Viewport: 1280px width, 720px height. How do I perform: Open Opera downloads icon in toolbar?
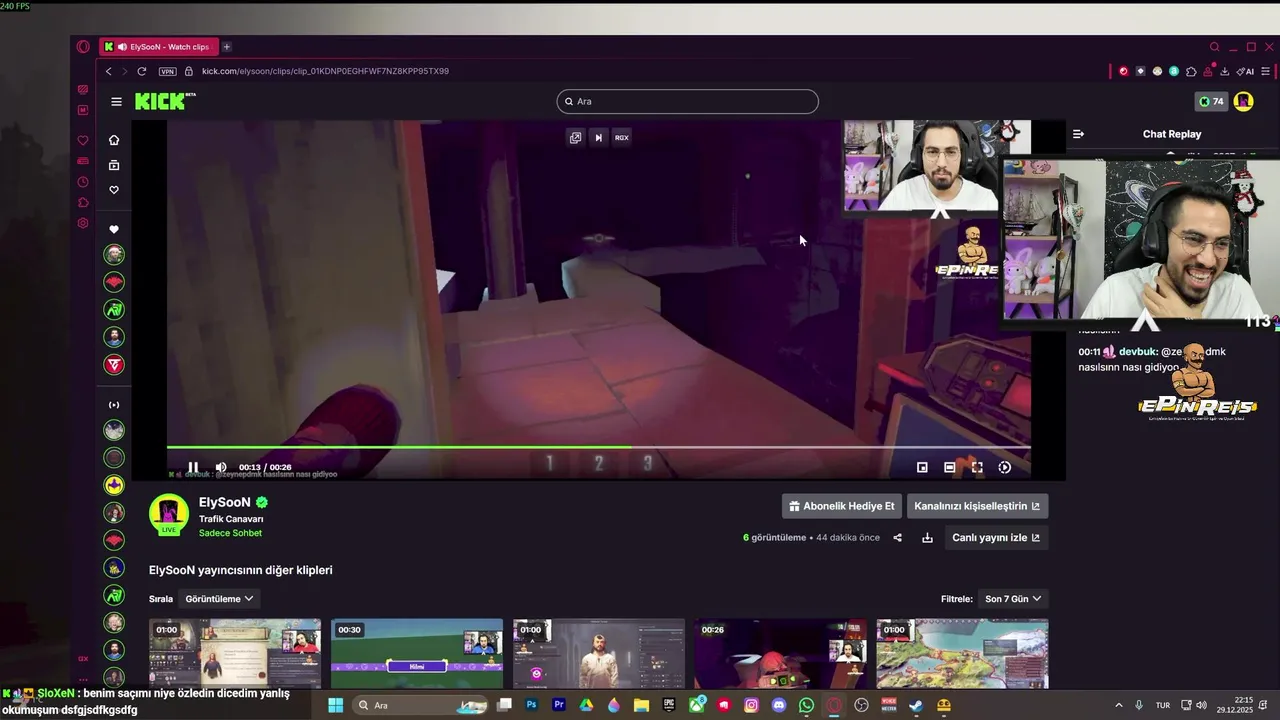pyautogui.click(x=1224, y=71)
